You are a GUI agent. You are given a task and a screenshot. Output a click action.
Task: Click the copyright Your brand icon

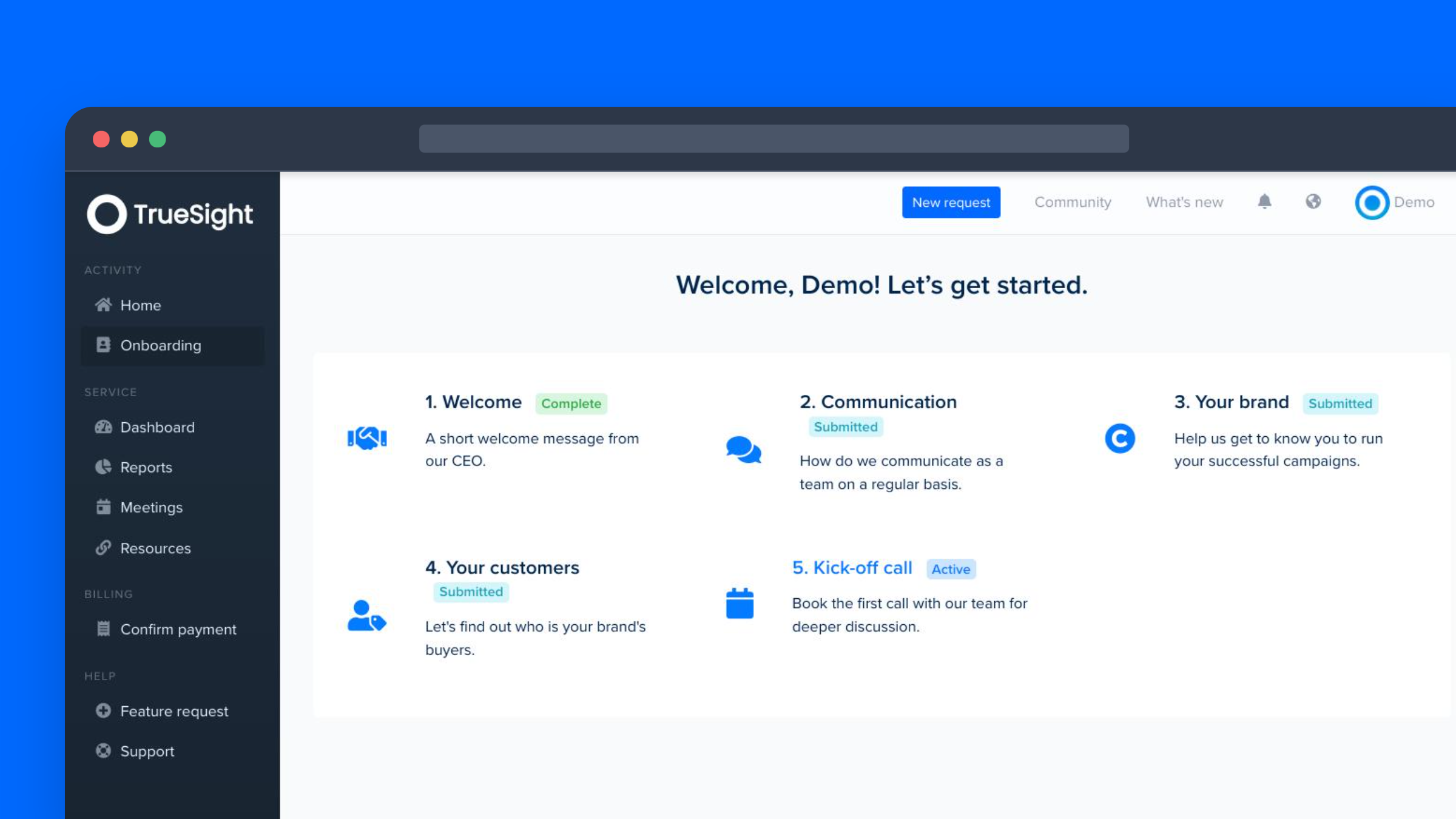[x=1119, y=438]
